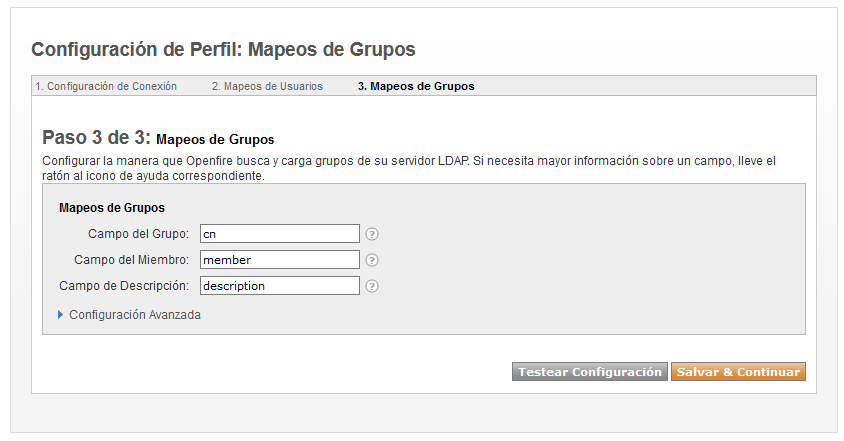Click the Configuración de Perfil page title
This screenshot has width=844, height=441.
tap(223, 50)
